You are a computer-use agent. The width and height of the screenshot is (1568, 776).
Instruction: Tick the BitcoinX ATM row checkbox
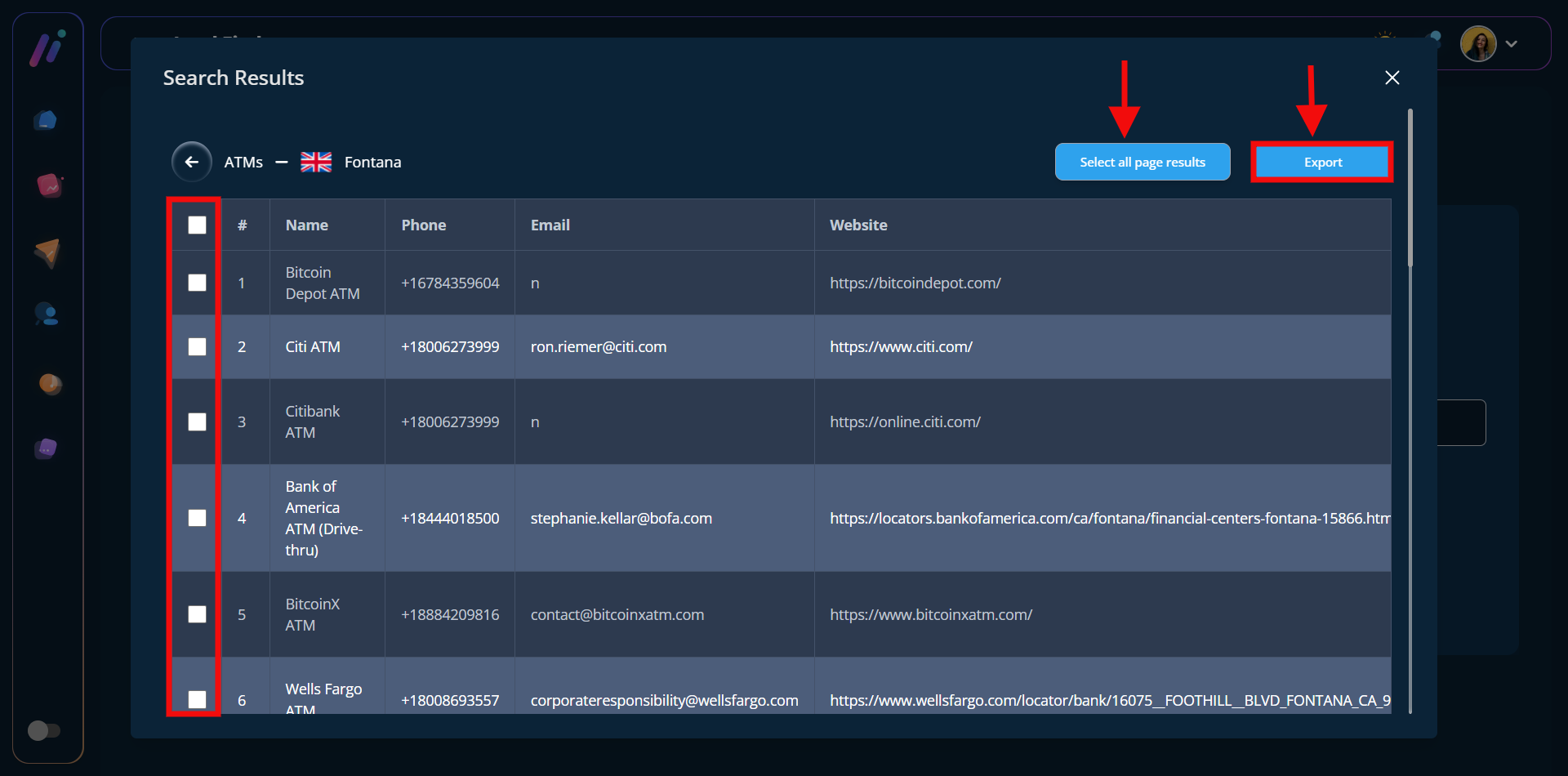pos(197,614)
